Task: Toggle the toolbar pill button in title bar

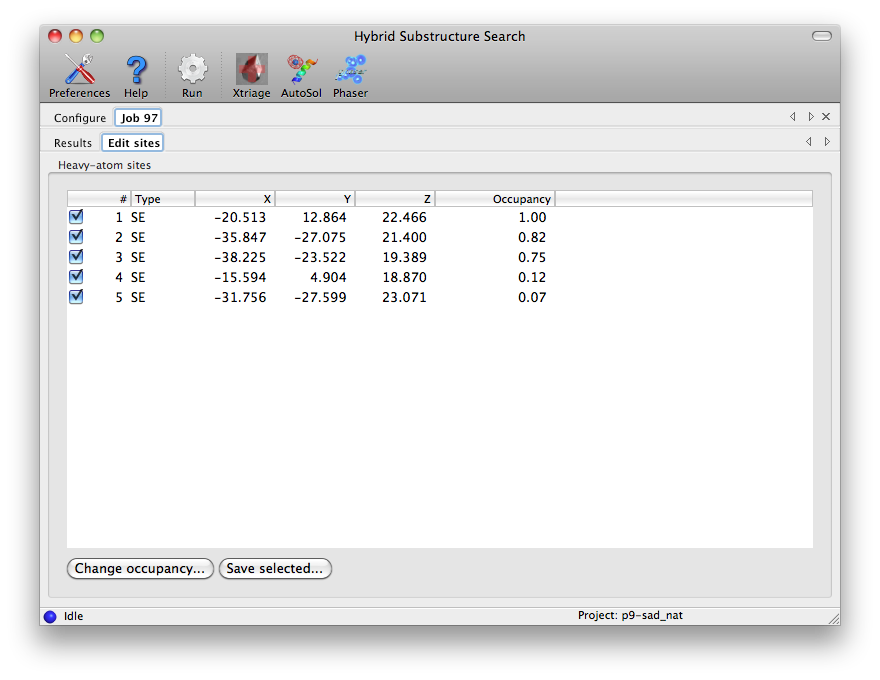Action: coord(821,36)
